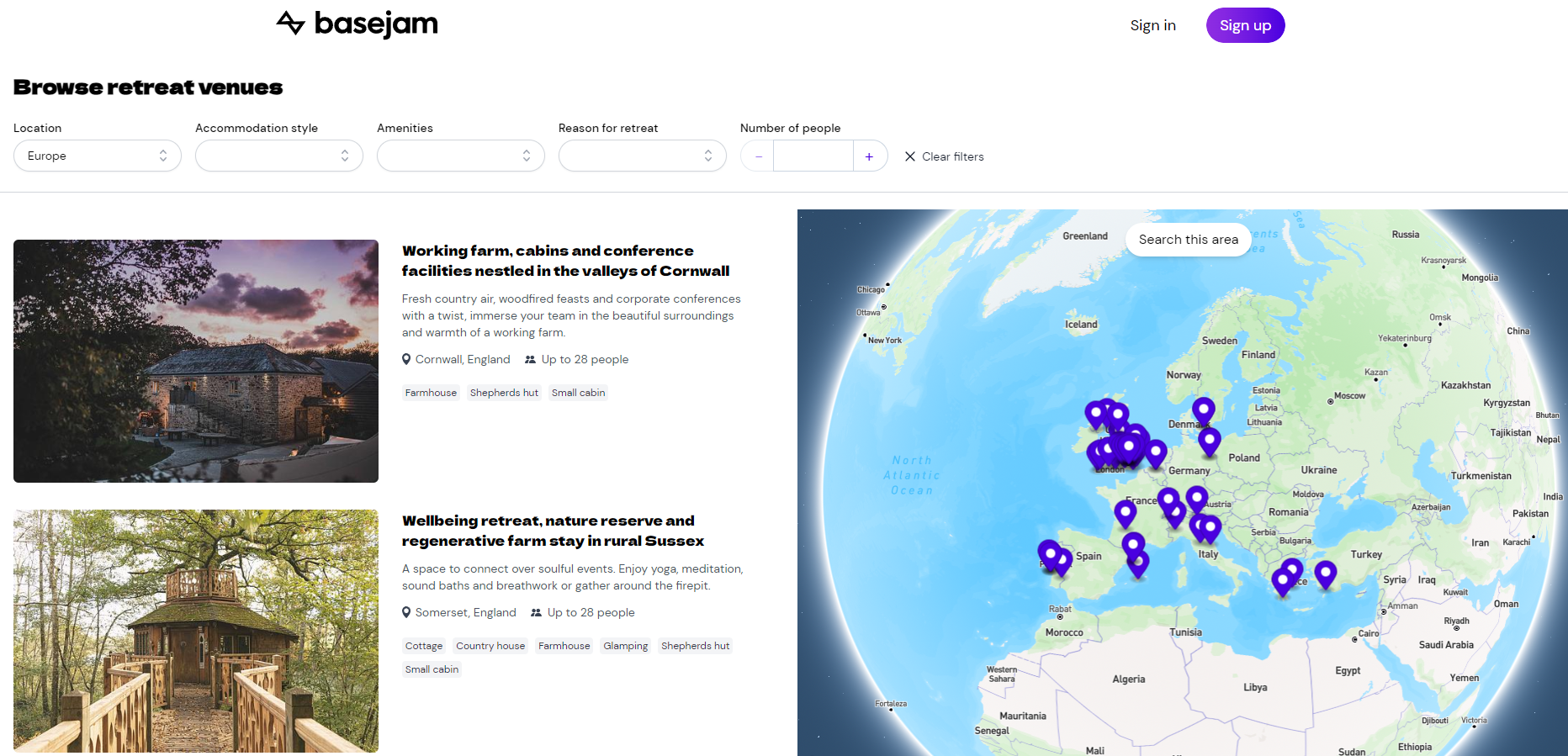Viewport: 1568px width, 756px height.
Task: Click the Cornwall, England location text
Action: [x=463, y=359]
